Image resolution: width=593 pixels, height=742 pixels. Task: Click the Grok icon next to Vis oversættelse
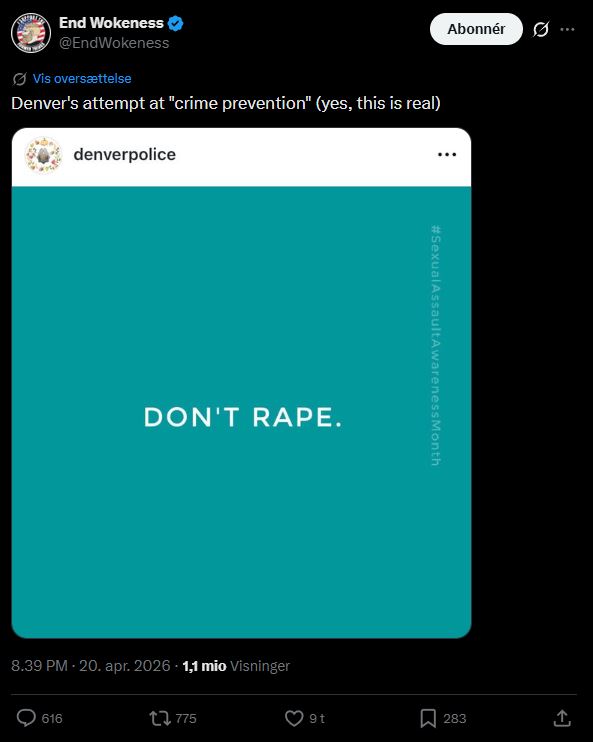[19, 79]
